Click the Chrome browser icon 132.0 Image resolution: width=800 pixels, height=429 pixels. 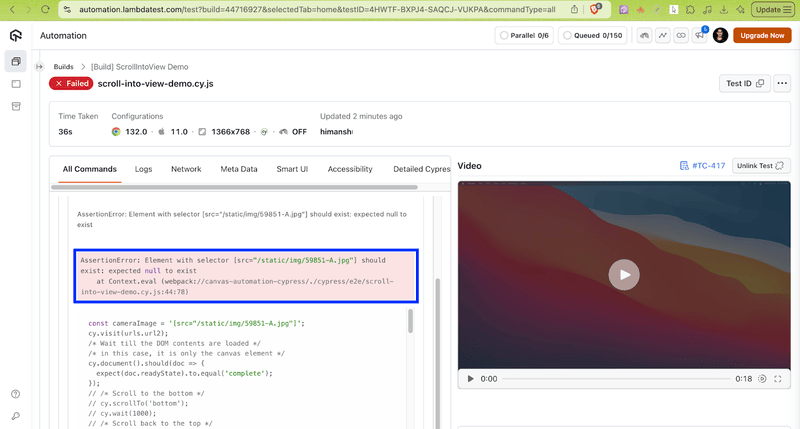click(x=116, y=132)
